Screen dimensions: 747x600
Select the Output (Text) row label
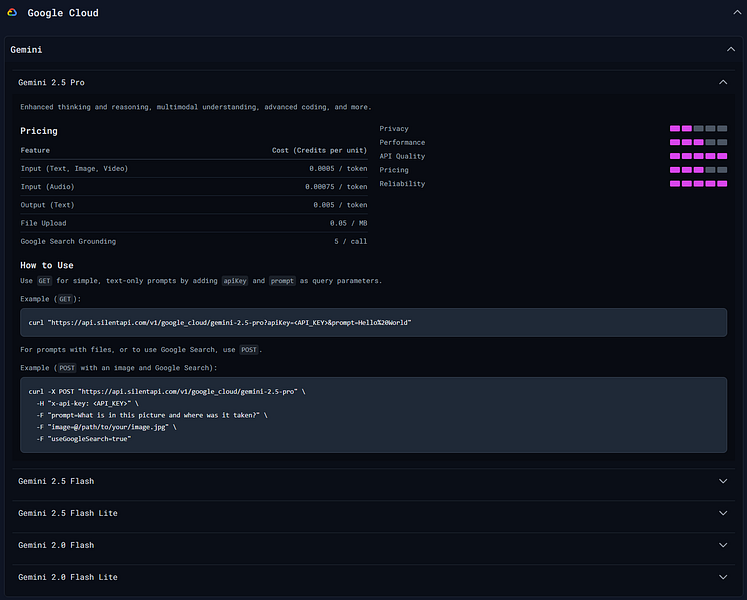tap(48, 205)
